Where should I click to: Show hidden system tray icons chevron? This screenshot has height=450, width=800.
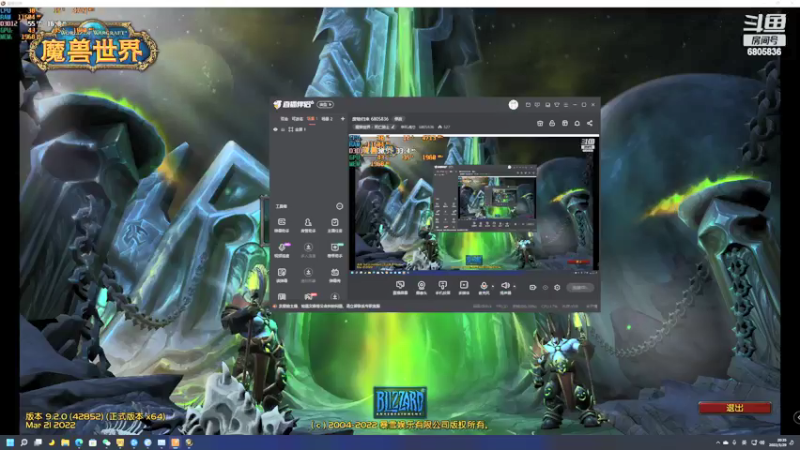[718, 442]
